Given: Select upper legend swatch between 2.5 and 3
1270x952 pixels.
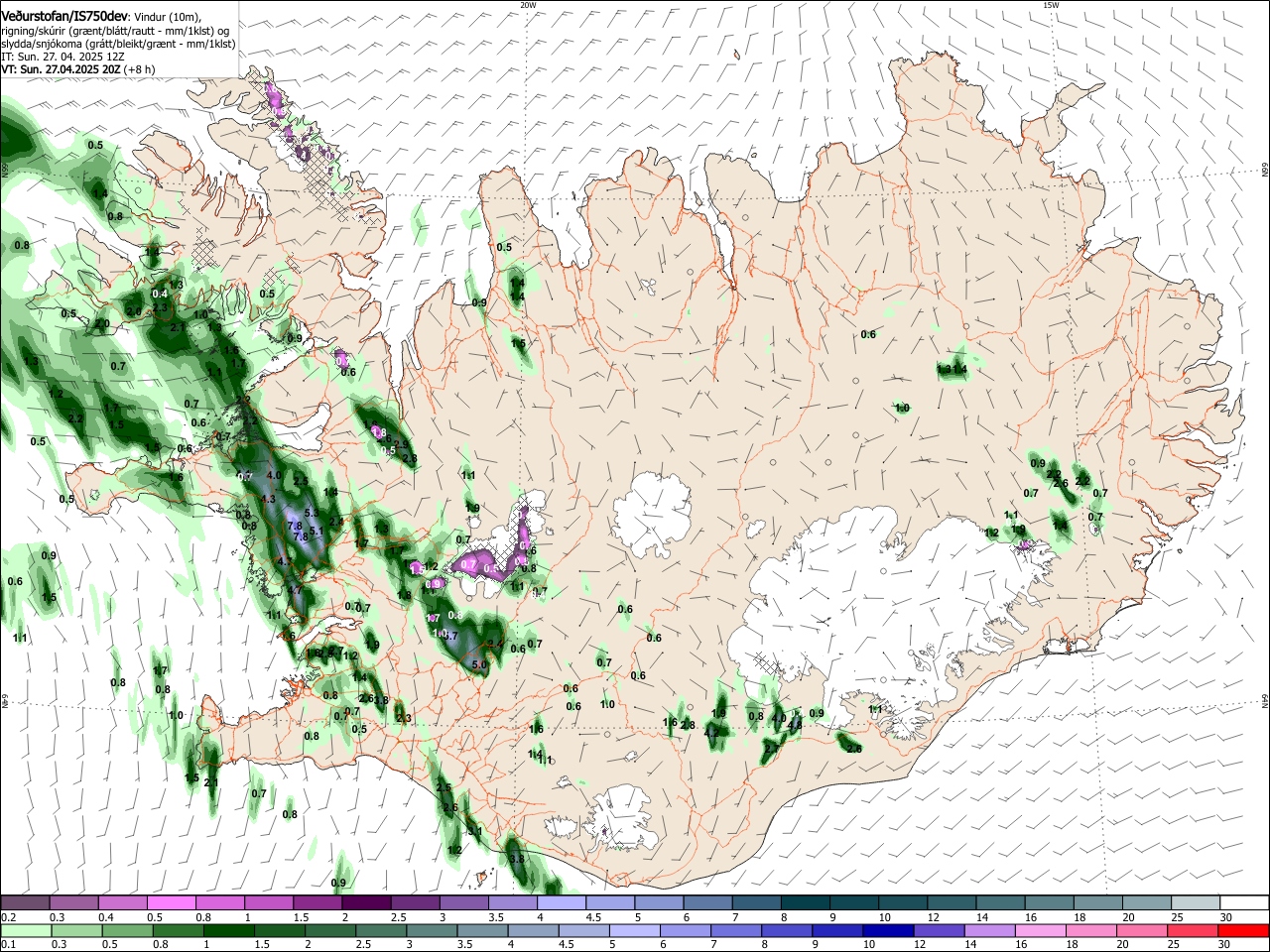Looking at the screenshot, I should (415, 902).
